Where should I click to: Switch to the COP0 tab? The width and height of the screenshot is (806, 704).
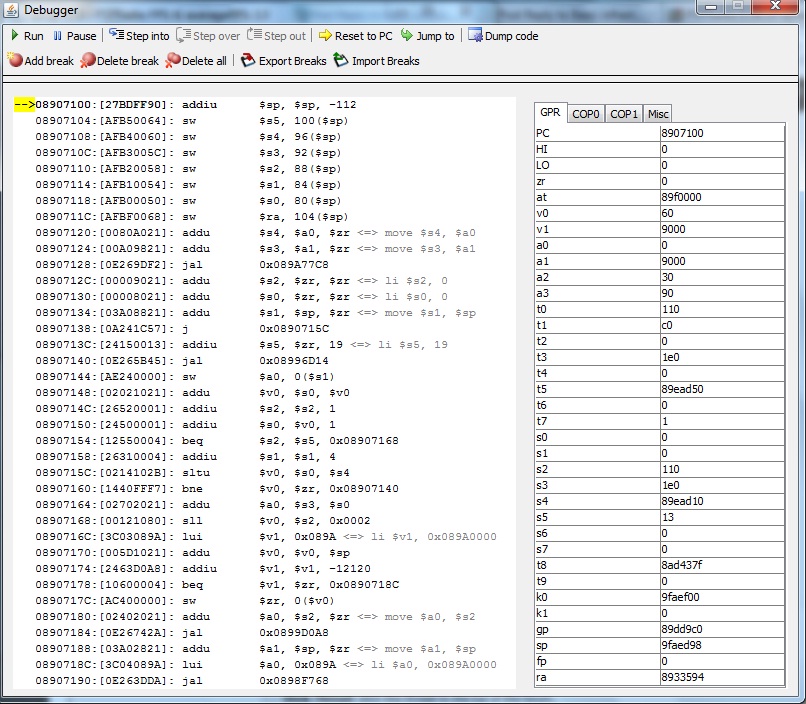click(586, 114)
